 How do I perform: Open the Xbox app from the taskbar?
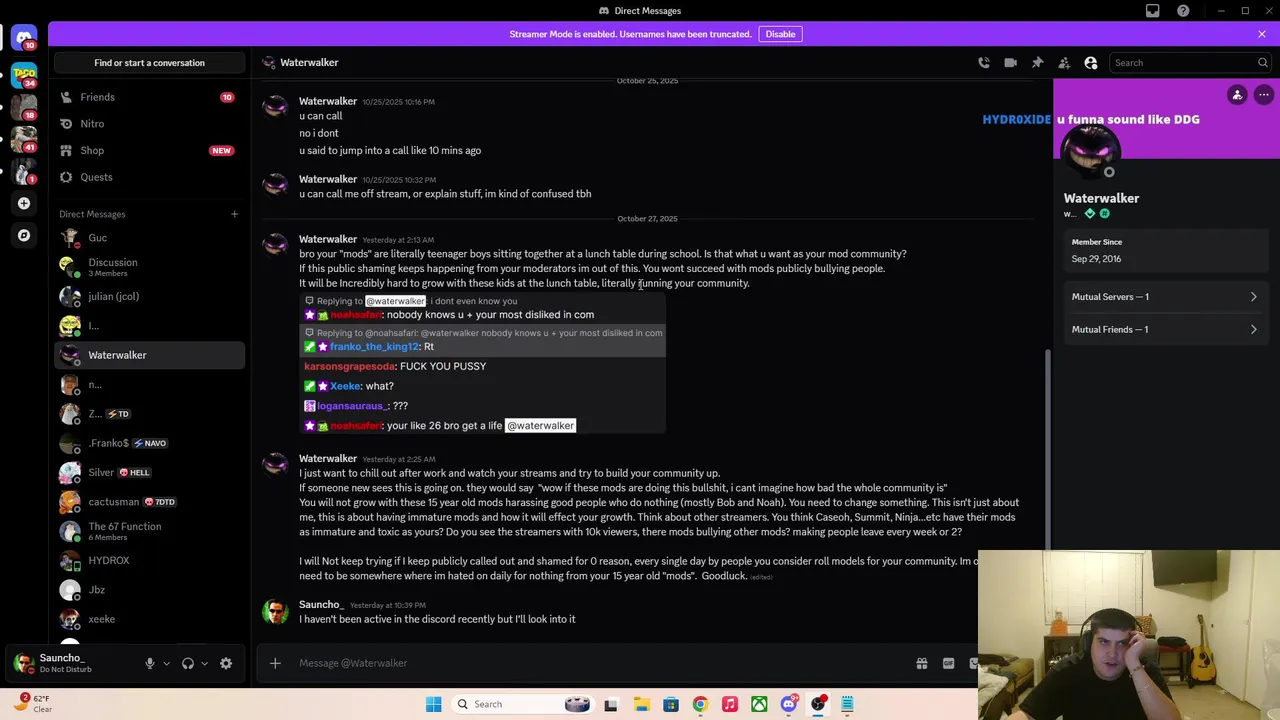759,704
